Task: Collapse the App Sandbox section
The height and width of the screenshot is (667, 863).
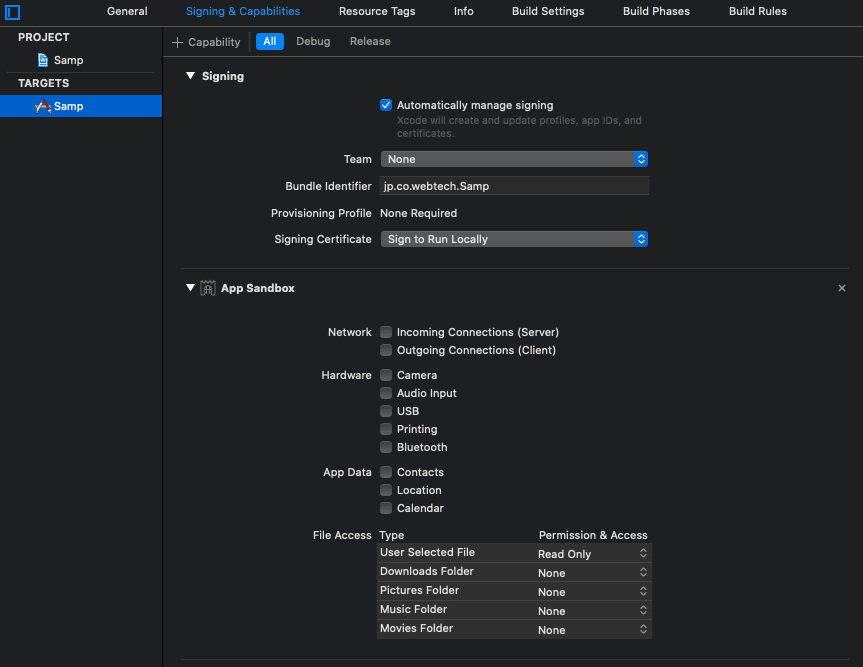Action: click(x=190, y=288)
